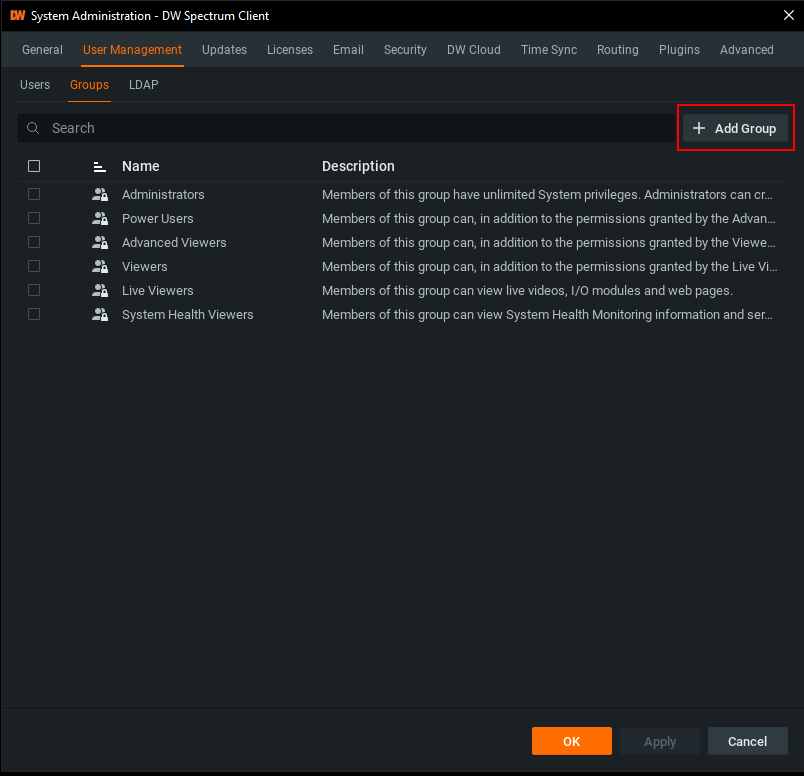This screenshot has height=776, width=804.
Task: Click the Viewers group icon
Action: [x=99, y=267]
